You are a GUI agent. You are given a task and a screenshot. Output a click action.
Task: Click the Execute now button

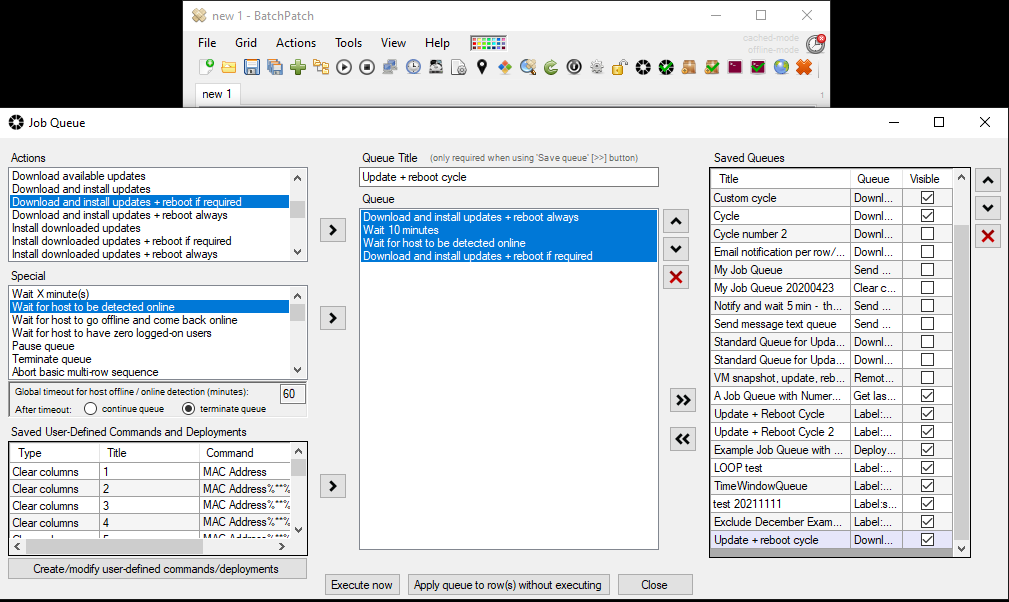point(362,585)
